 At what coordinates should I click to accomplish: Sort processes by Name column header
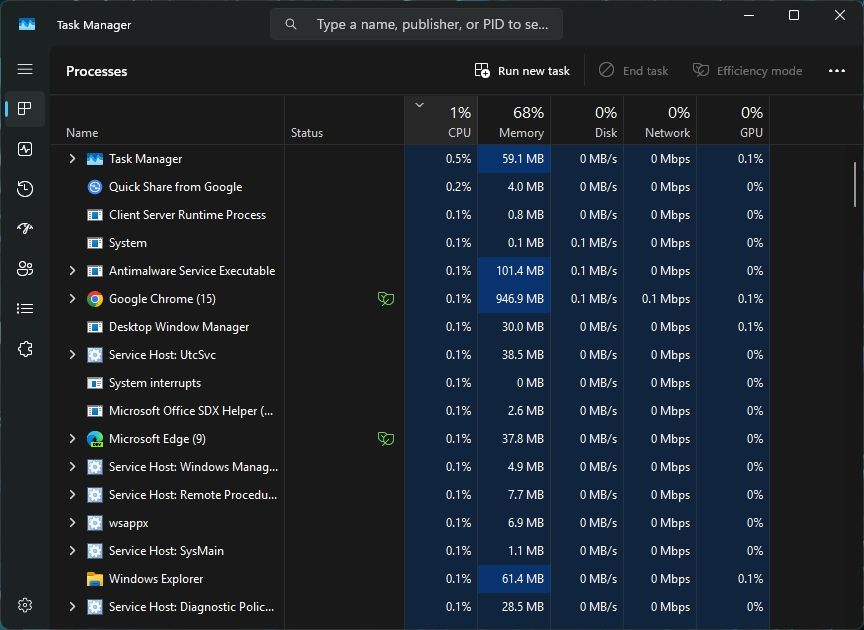tap(82, 132)
